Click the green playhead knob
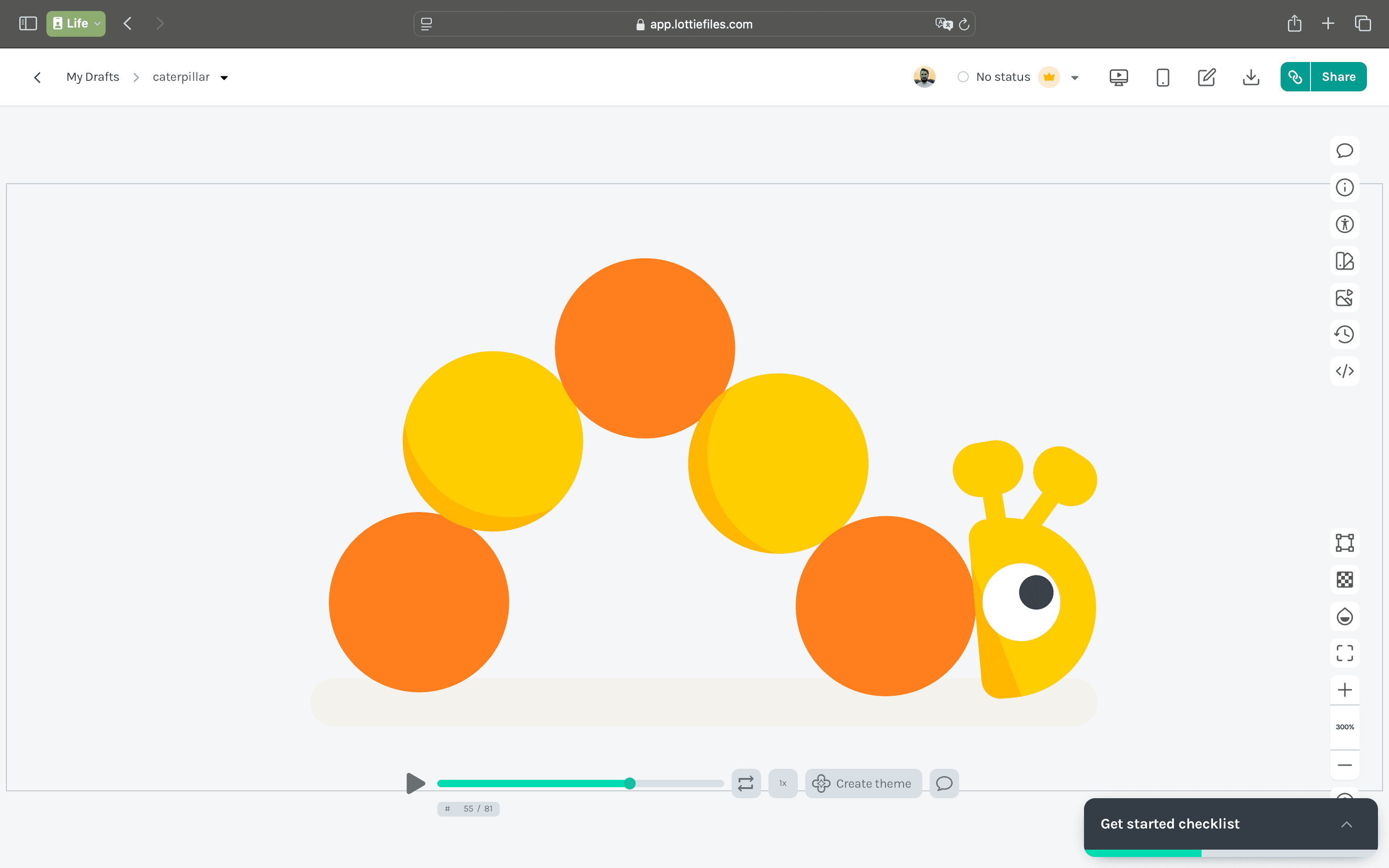 (x=630, y=783)
